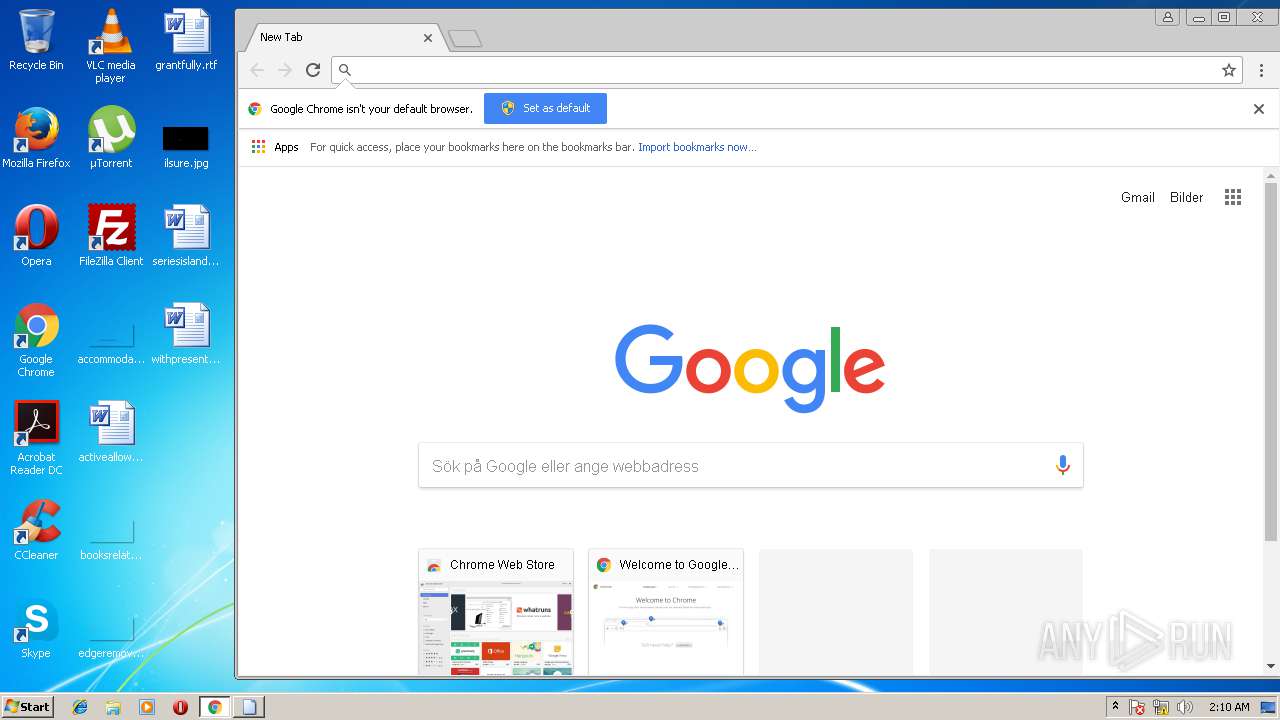Open the Welcome to Google Chrome thumbnail
1280x720 pixels.
666,612
